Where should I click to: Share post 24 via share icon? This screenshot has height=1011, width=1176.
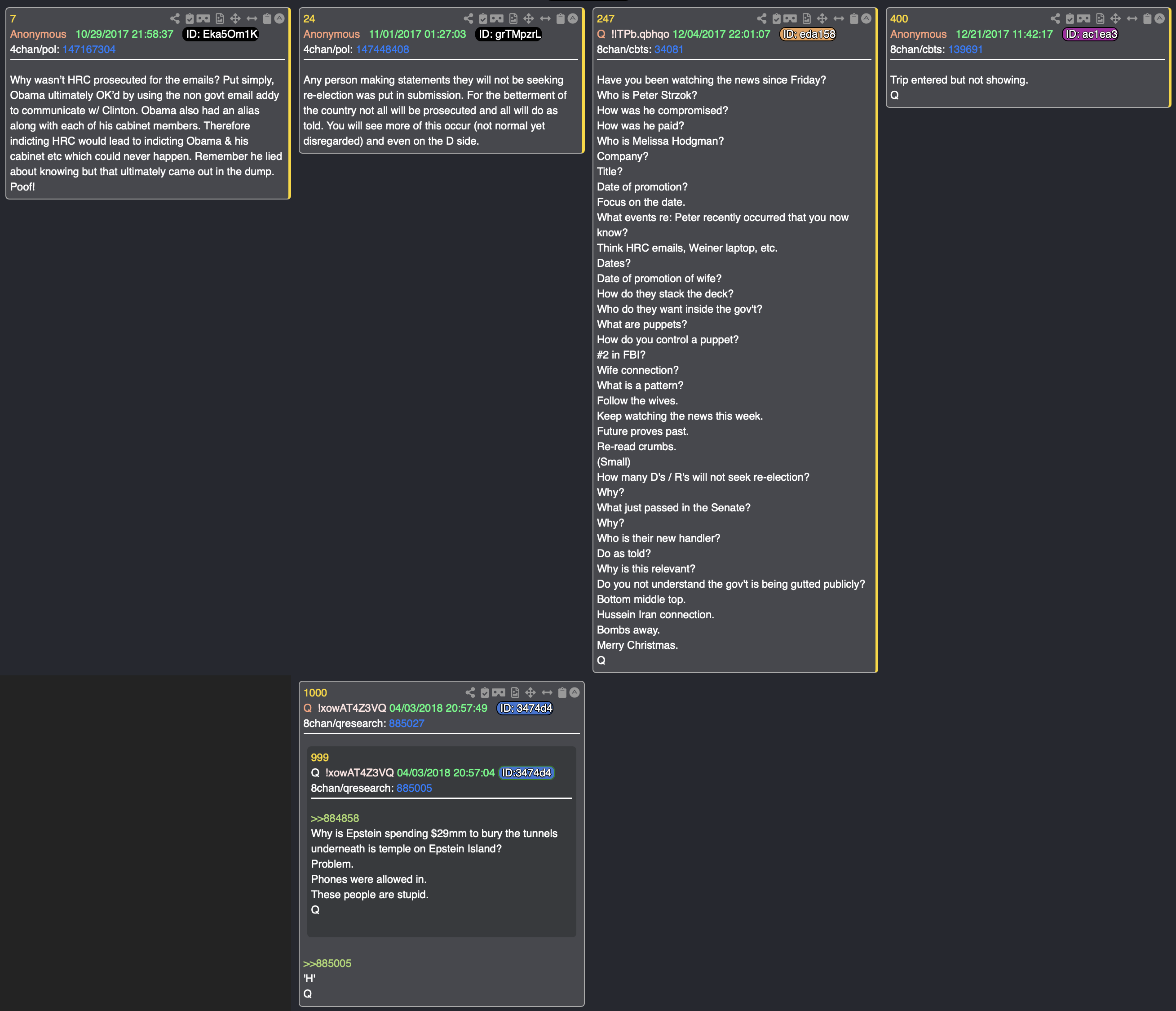(468, 19)
